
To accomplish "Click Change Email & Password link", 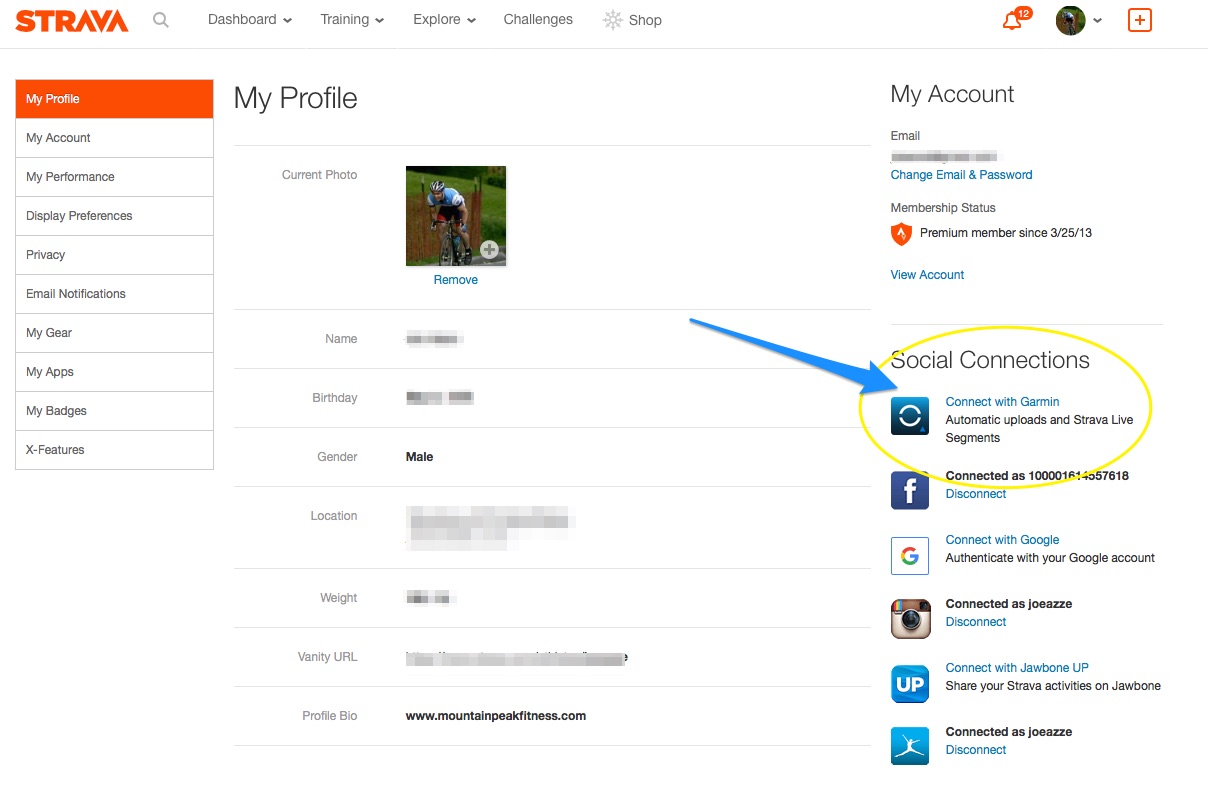I will coord(961,175).
